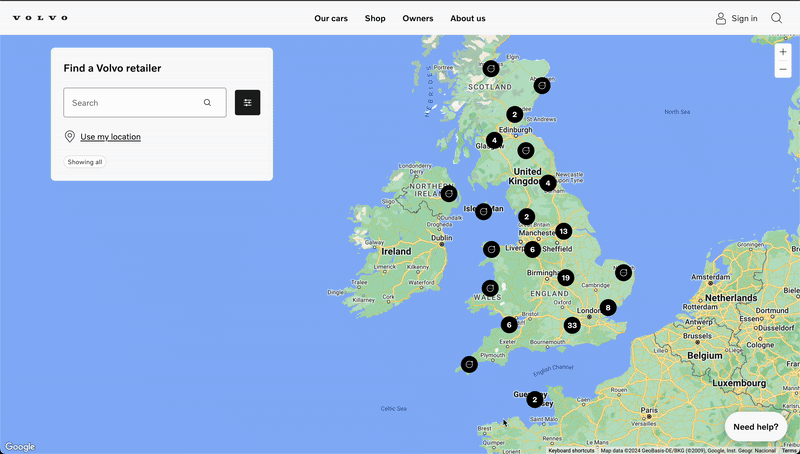The height and width of the screenshot is (454, 800).
Task: Select the retailer cluster marker showing 33
Action: coord(572,325)
